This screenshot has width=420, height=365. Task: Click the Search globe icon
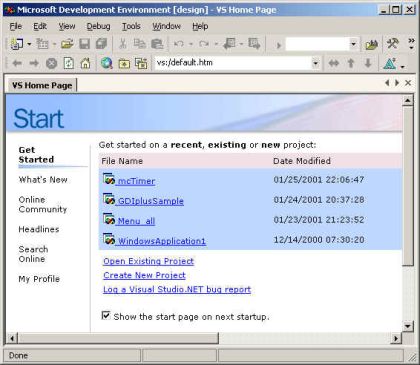(107, 63)
